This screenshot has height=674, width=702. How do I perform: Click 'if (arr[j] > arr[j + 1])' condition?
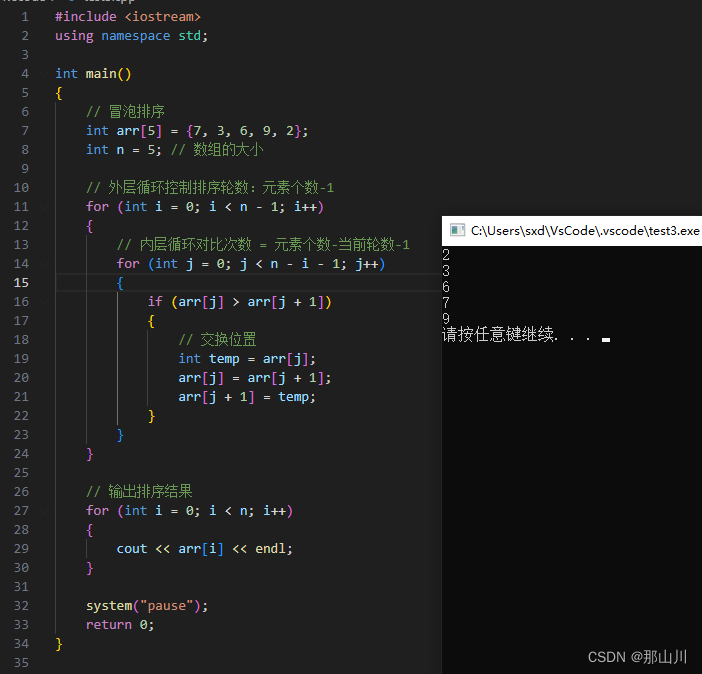240,302
